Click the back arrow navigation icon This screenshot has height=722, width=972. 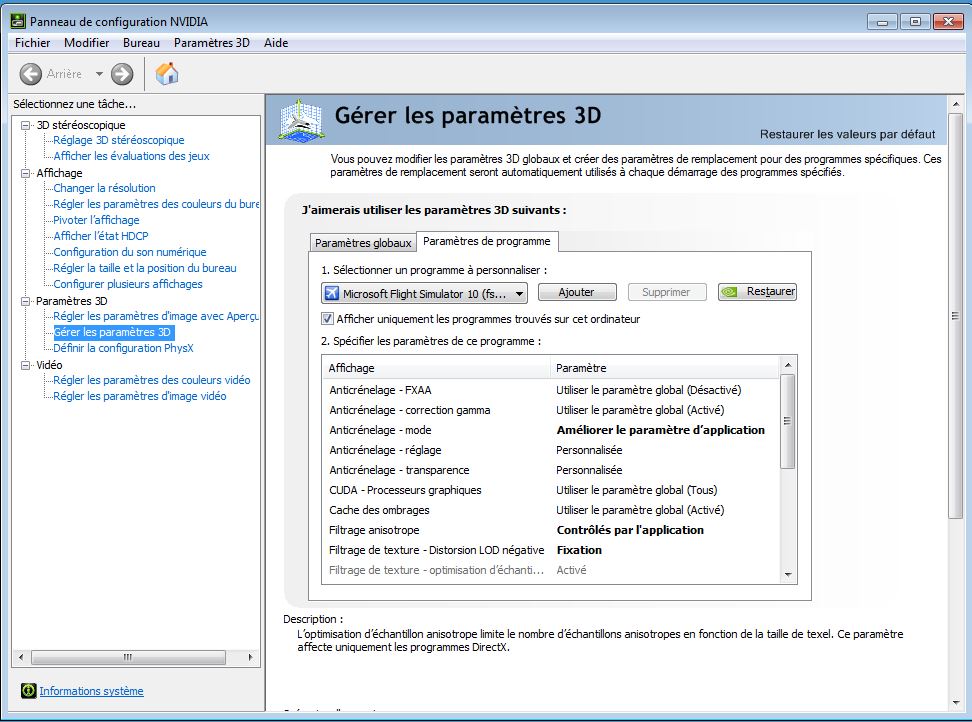point(30,74)
